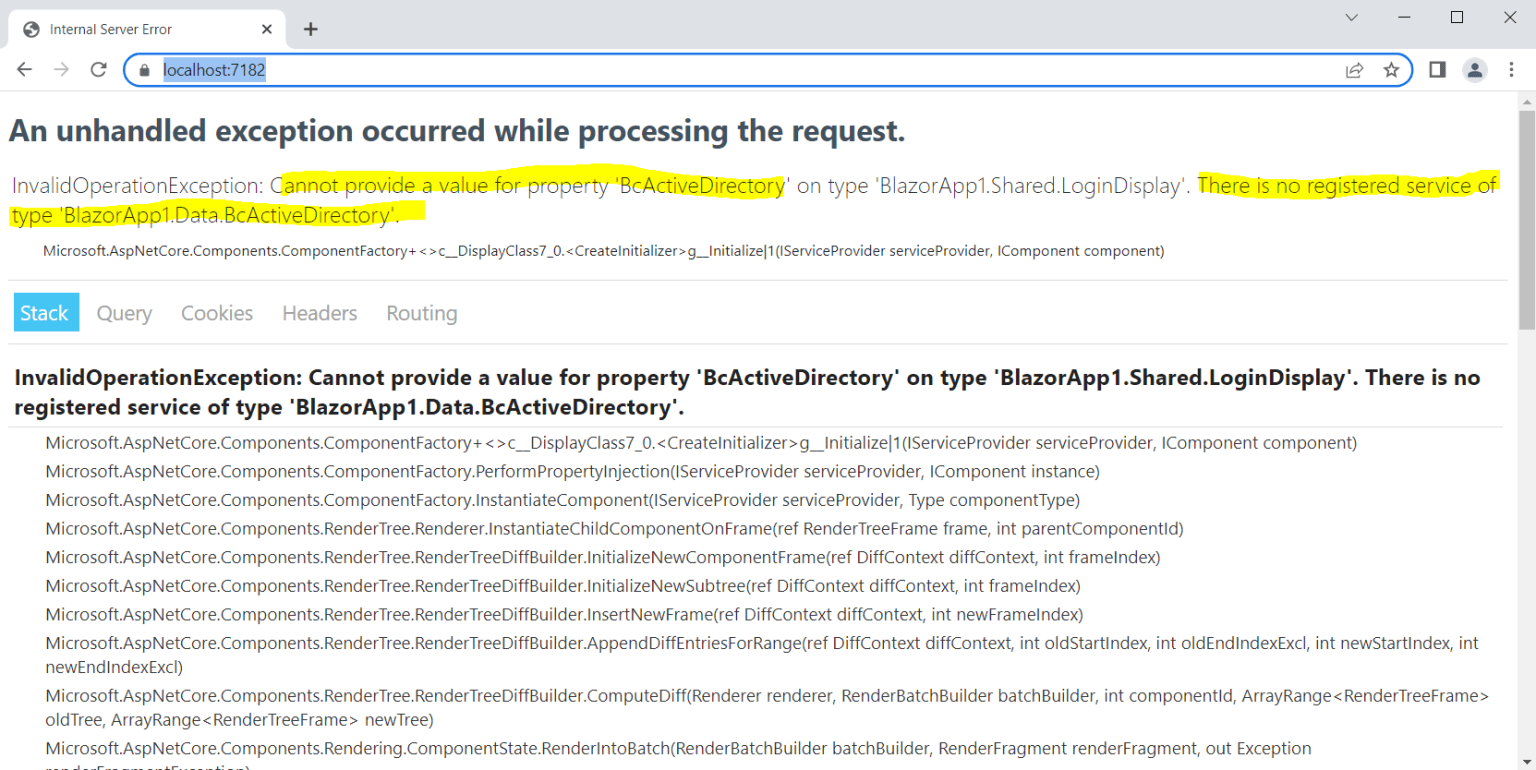Open Chrome's three-dot menu
Viewport: 1536px width, 770px height.
tap(1511, 70)
